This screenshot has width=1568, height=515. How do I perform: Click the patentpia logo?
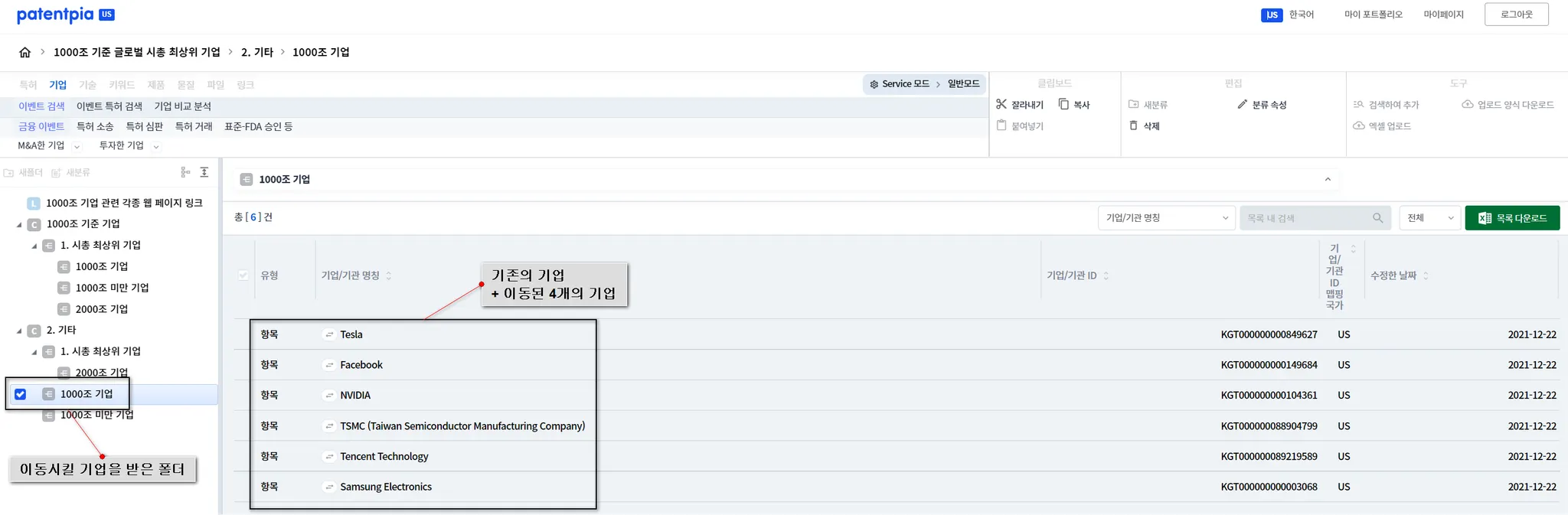point(66,15)
